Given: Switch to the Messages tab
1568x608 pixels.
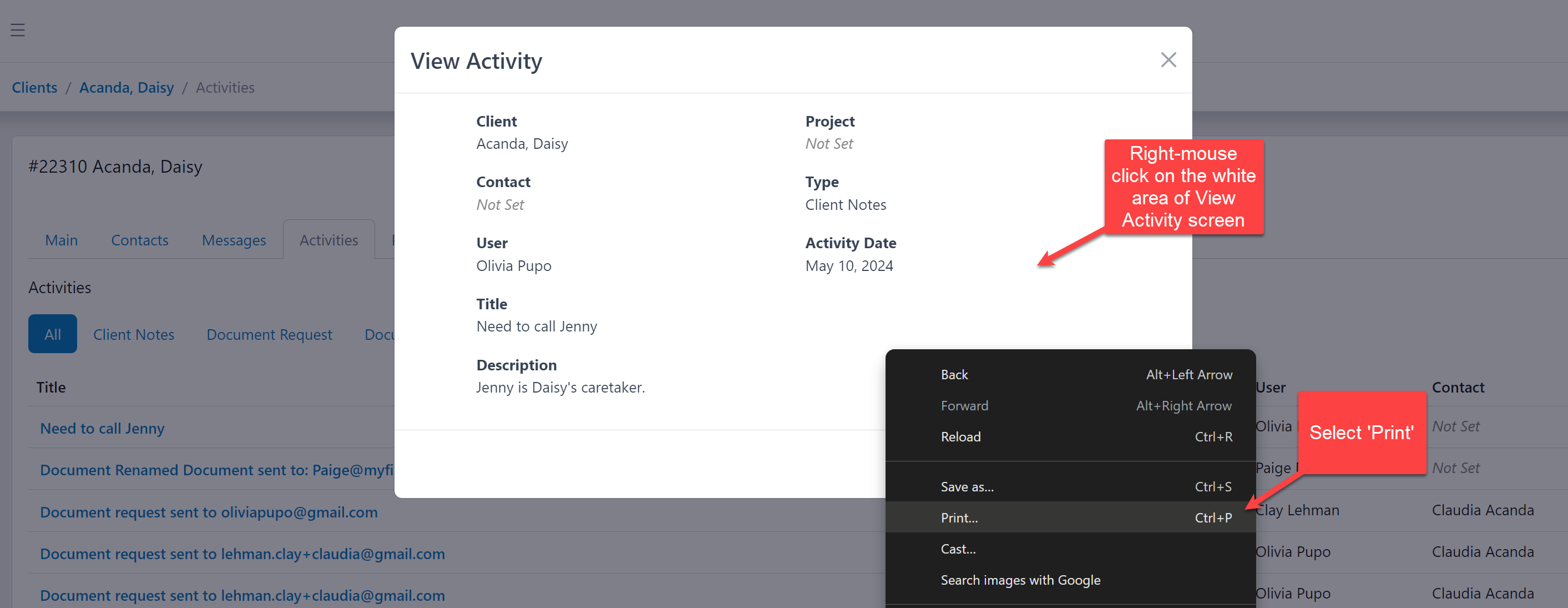Looking at the screenshot, I should coord(234,240).
